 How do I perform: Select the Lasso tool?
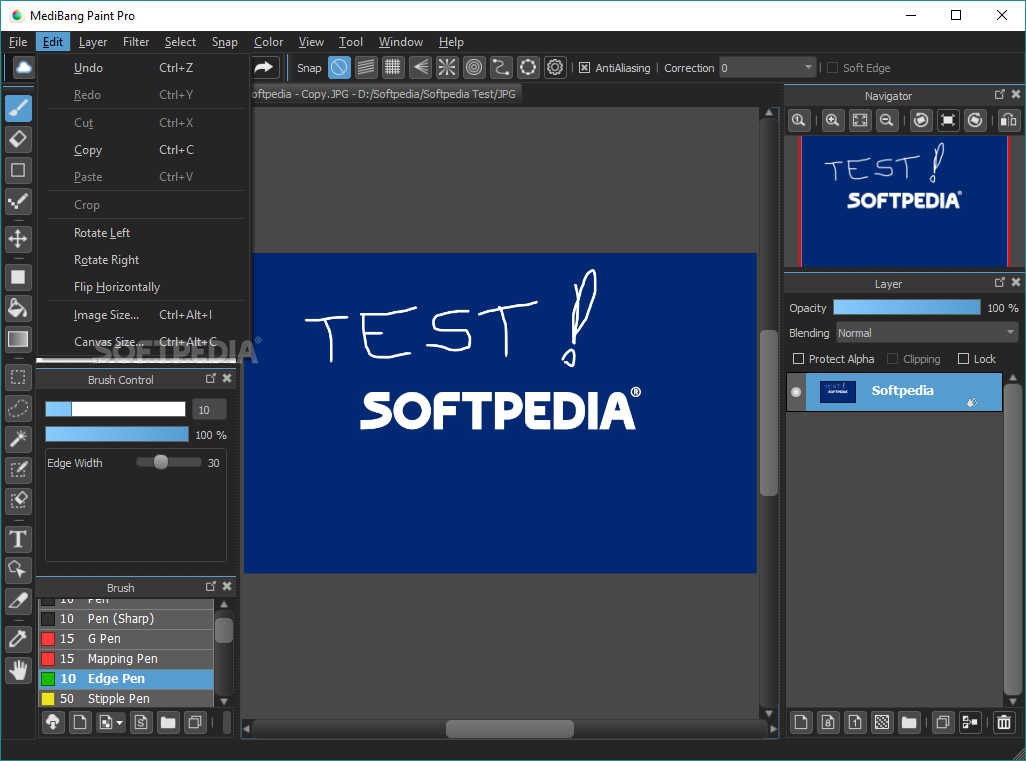(x=18, y=408)
